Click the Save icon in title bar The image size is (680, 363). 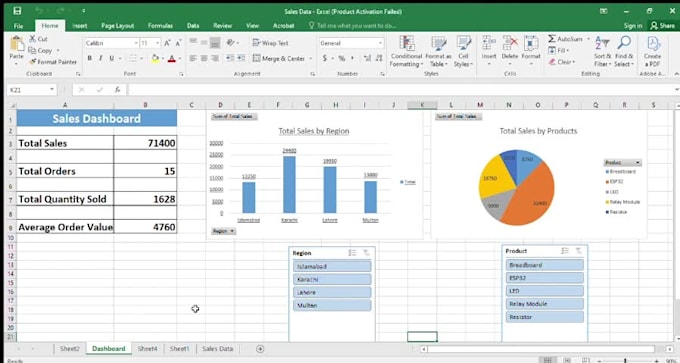[17, 11]
